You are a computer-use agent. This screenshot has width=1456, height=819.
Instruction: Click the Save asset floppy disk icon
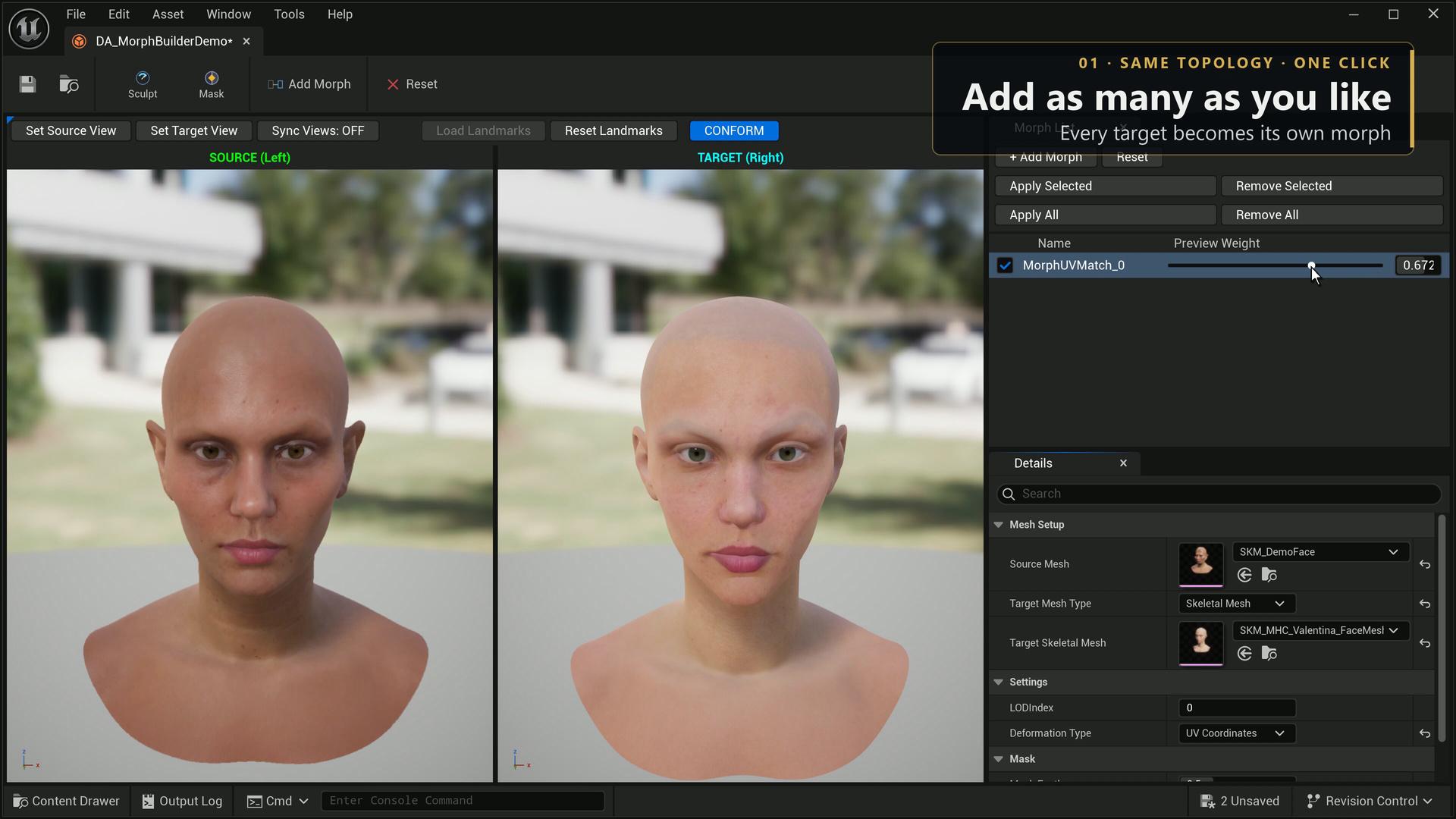tap(27, 84)
